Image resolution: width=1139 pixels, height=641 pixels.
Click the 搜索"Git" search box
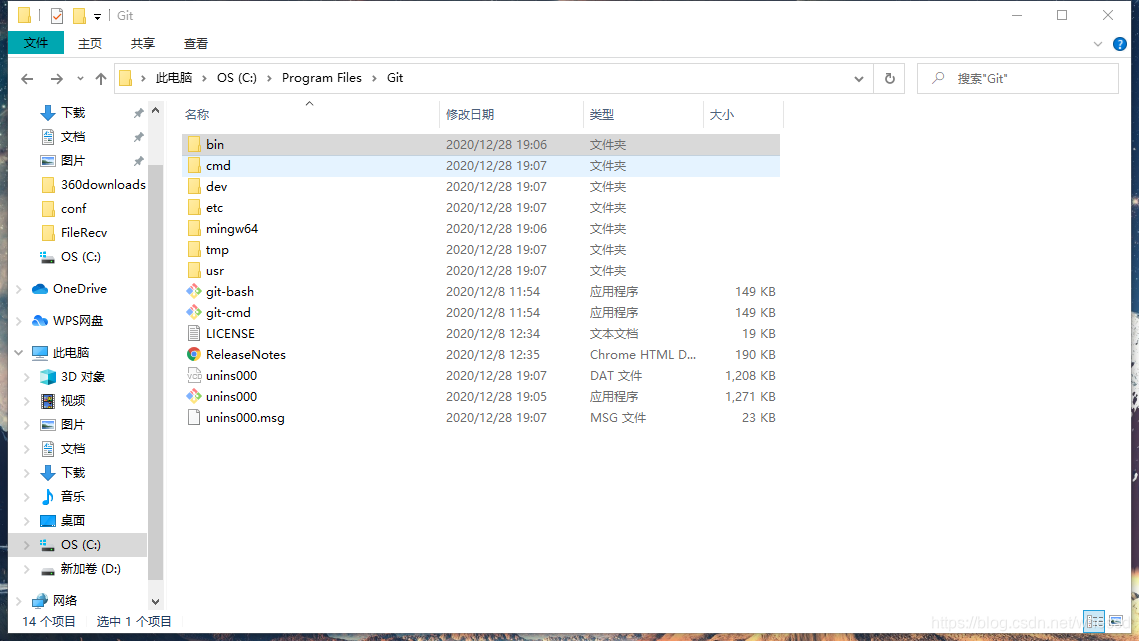[1018, 78]
